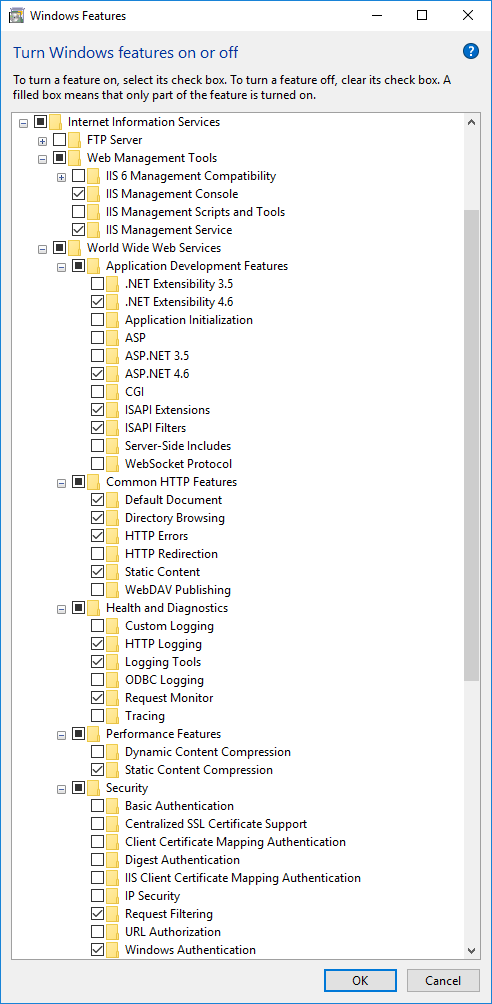The image size is (492, 1004).
Task: Enable the Dynamic Content Compression checkbox
Action: pos(97,752)
